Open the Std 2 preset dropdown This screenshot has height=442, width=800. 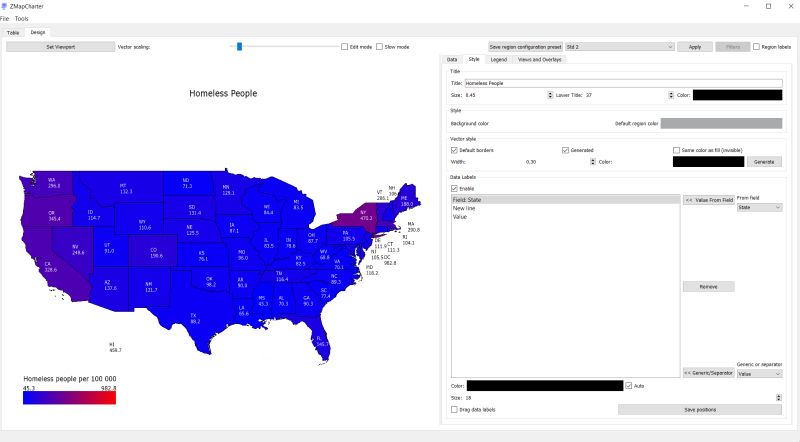pos(619,47)
